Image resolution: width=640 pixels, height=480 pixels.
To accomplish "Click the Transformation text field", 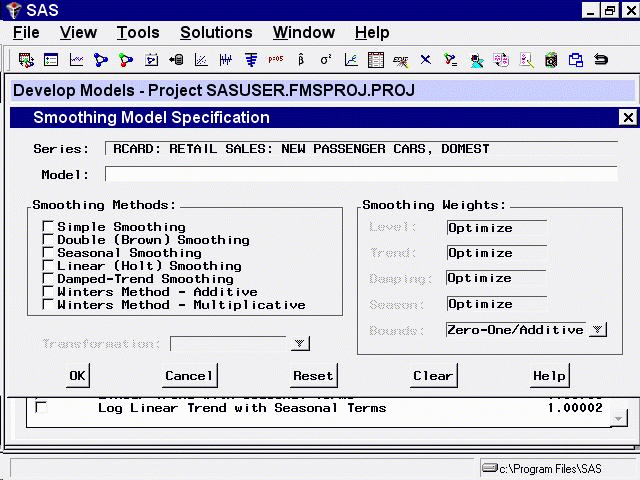I will (x=230, y=343).
